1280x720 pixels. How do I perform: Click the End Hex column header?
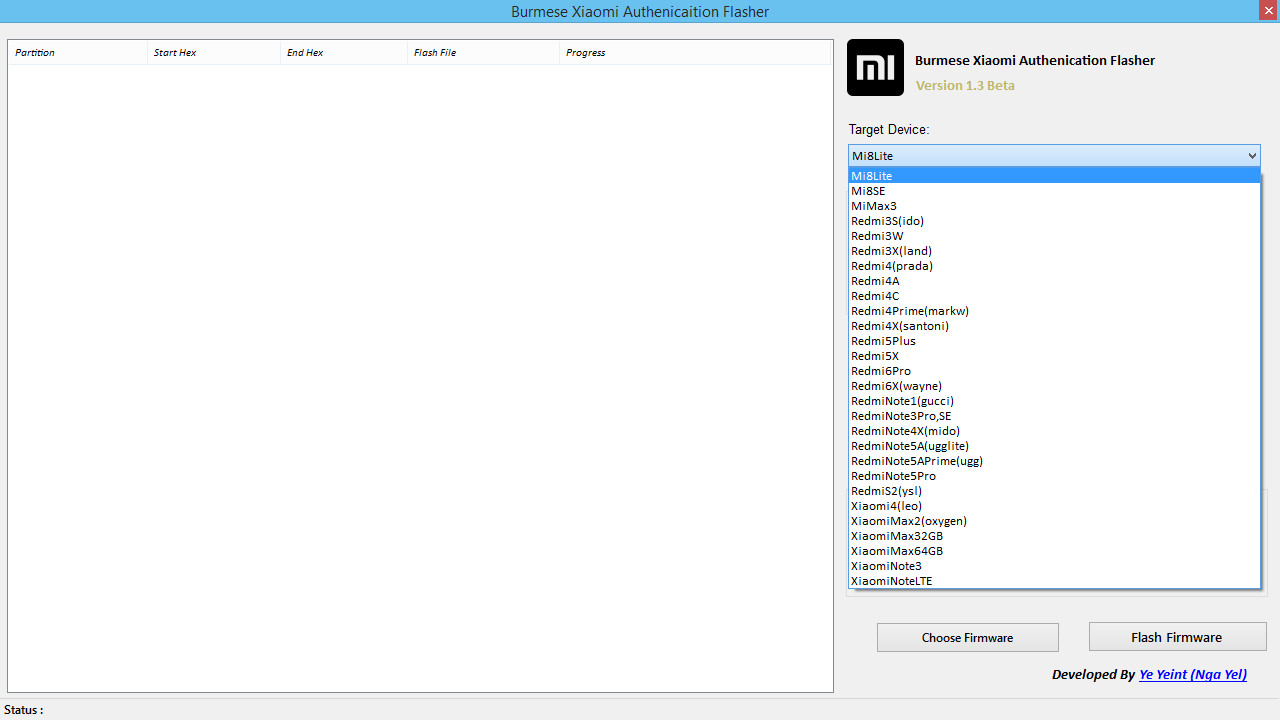pyautogui.click(x=344, y=53)
